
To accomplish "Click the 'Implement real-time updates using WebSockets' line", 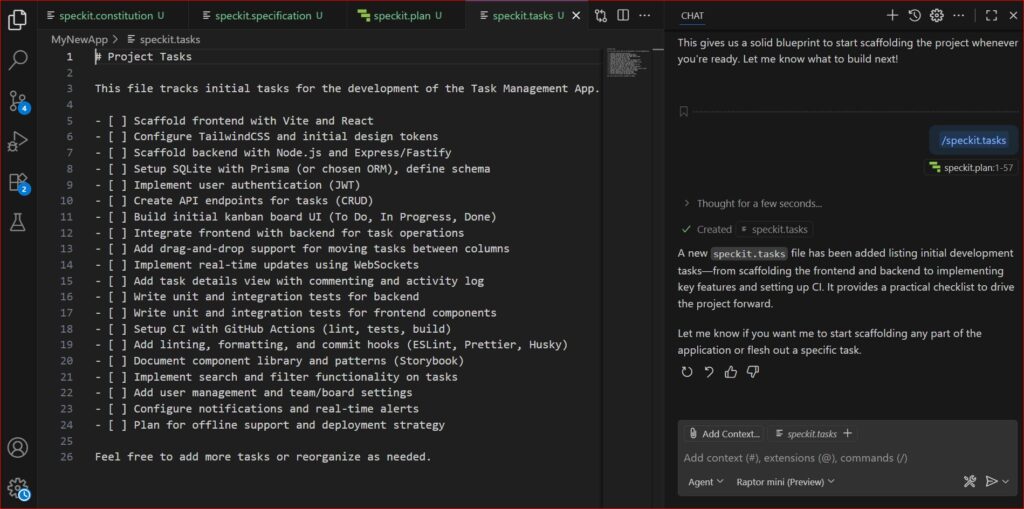I will coord(257,265).
